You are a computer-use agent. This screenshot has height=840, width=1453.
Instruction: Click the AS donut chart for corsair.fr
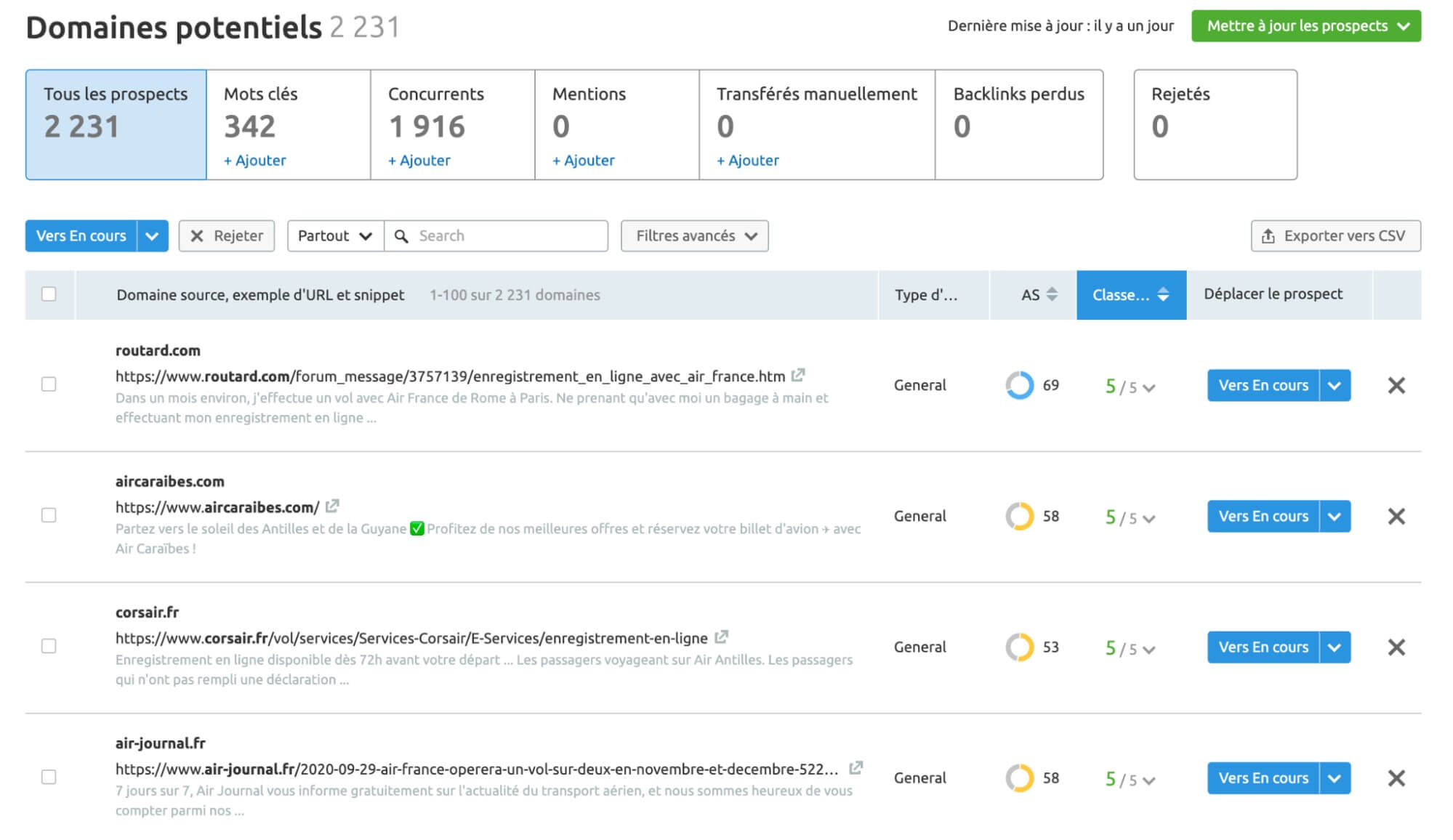point(1020,647)
